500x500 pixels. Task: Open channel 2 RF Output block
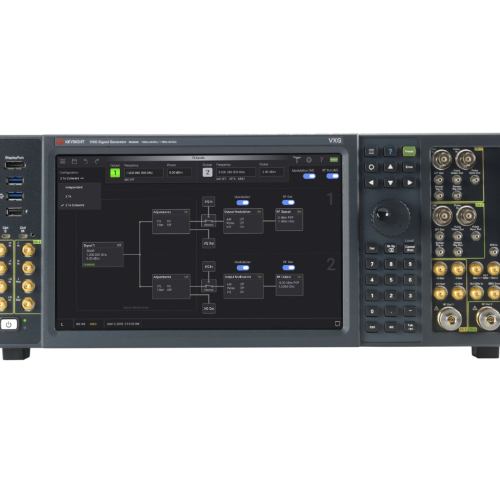tap(289, 285)
